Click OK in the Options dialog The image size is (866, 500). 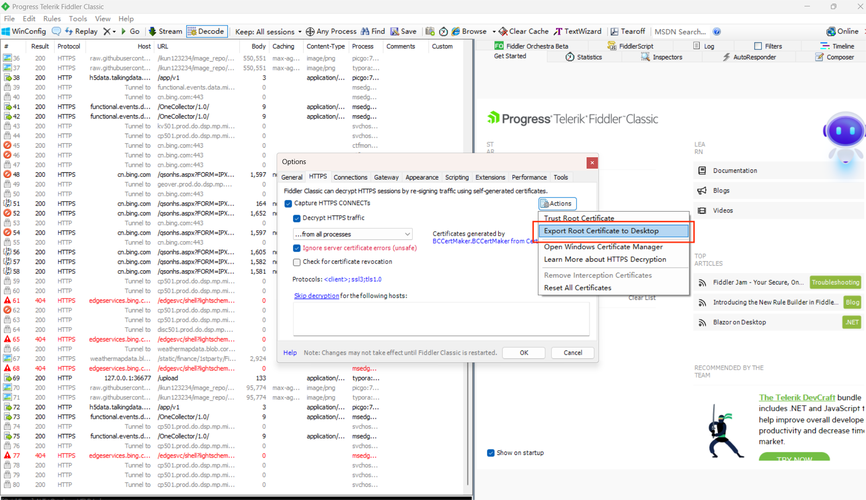tap(524, 352)
